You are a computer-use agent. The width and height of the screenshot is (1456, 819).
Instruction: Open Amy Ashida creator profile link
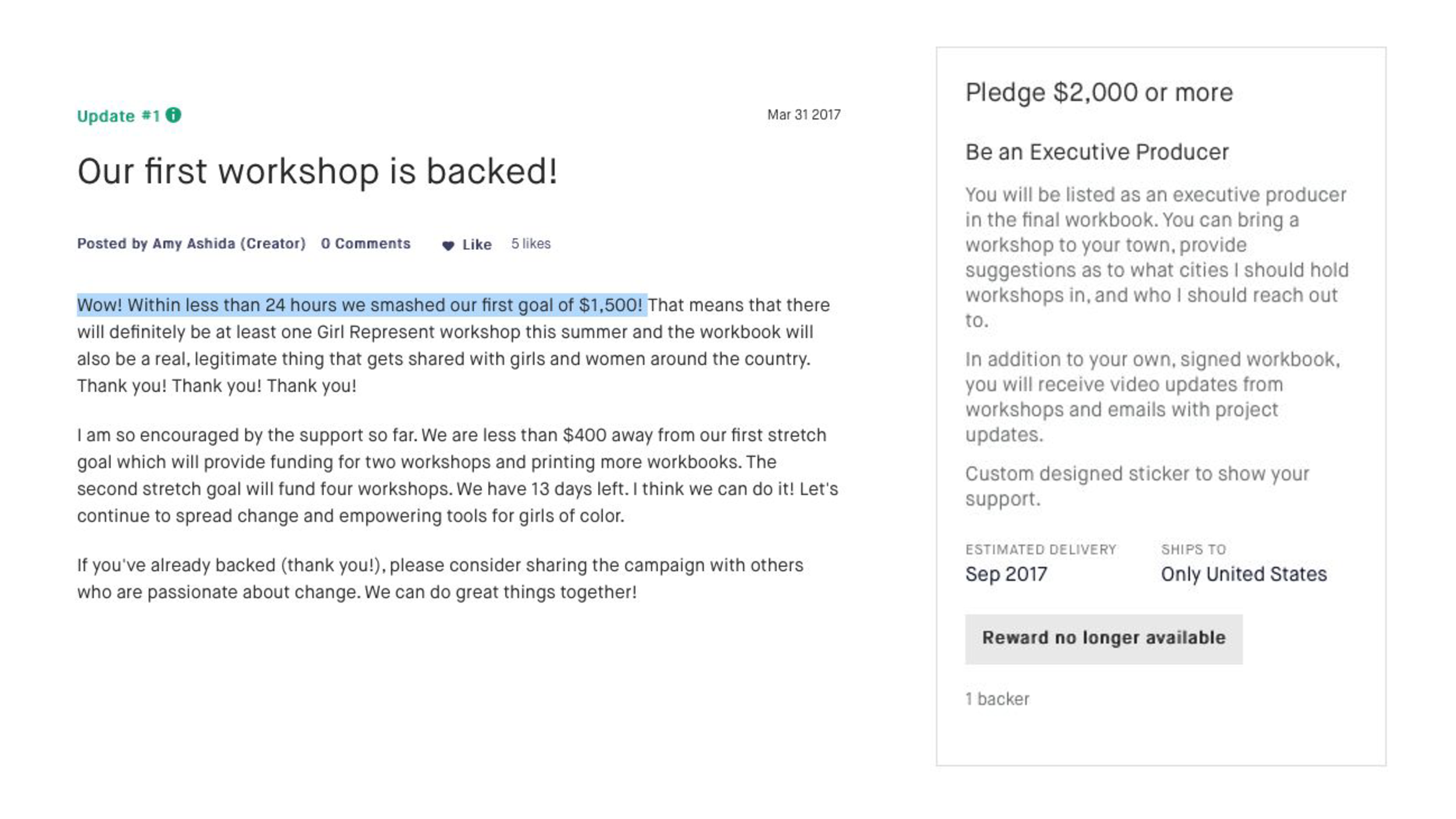[229, 244]
